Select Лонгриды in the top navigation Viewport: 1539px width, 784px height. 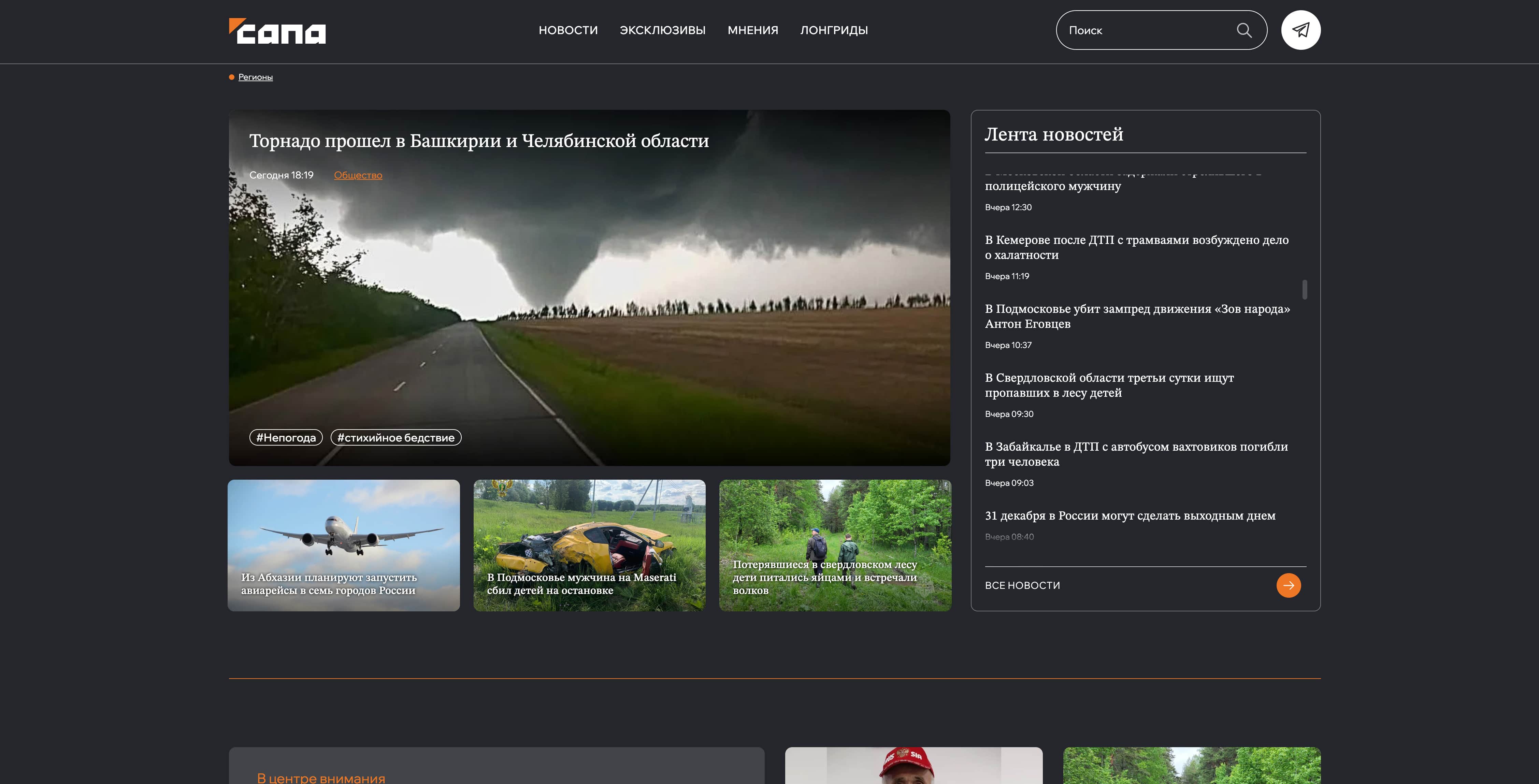coord(833,30)
